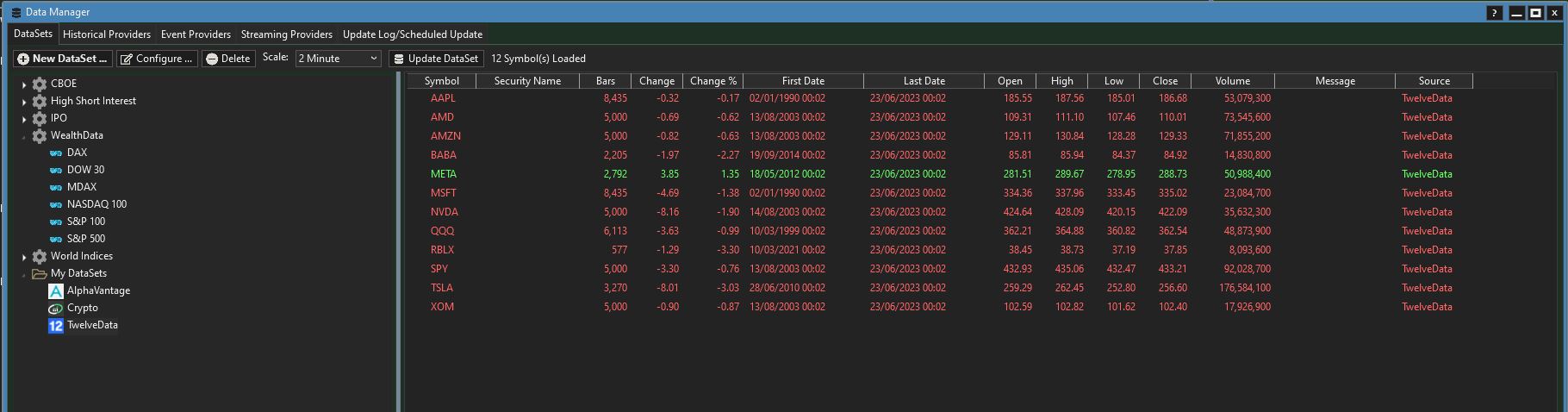Sort by the Volume column header
The width and height of the screenshot is (1568, 412).
pyautogui.click(x=1232, y=81)
